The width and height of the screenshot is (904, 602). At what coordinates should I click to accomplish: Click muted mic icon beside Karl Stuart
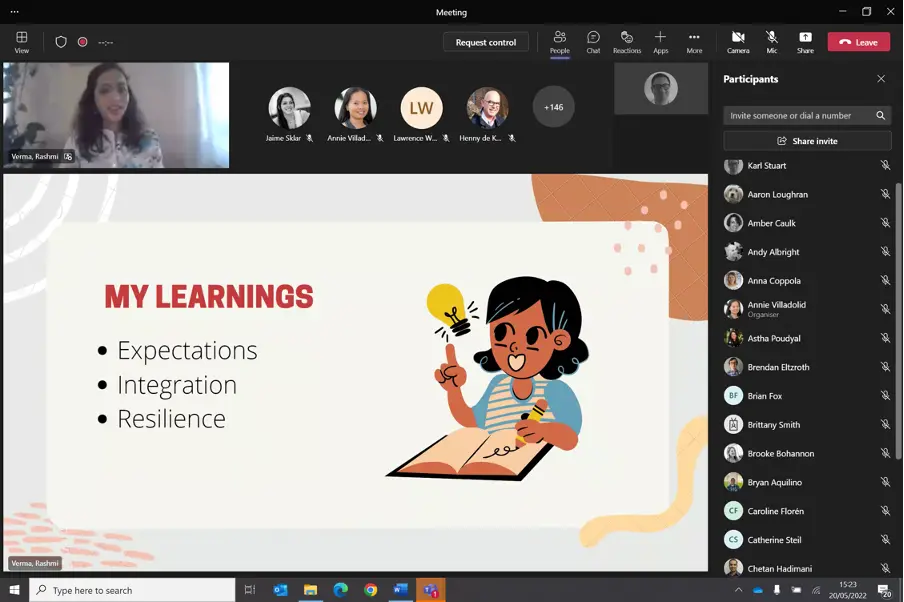coord(885,165)
